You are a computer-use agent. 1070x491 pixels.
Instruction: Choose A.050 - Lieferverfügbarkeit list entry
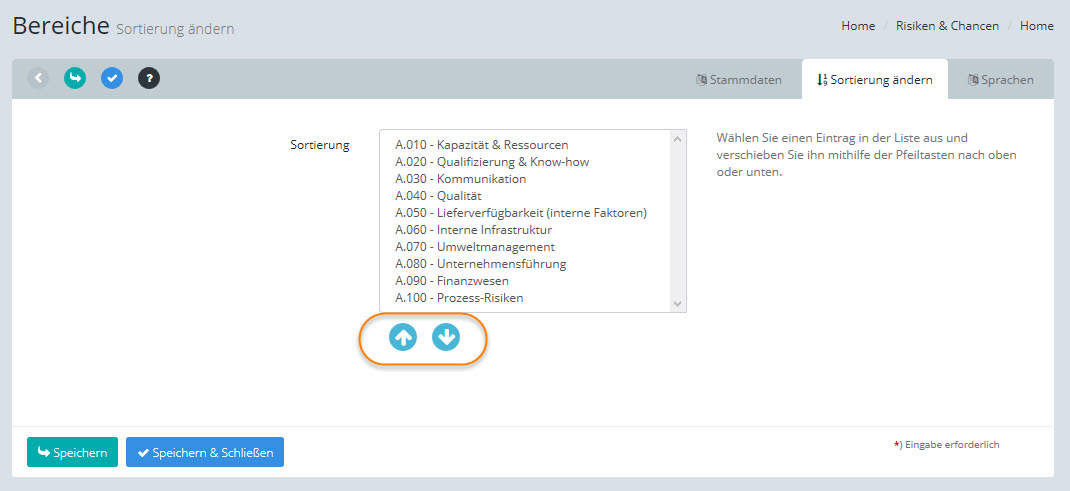click(x=520, y=213)
